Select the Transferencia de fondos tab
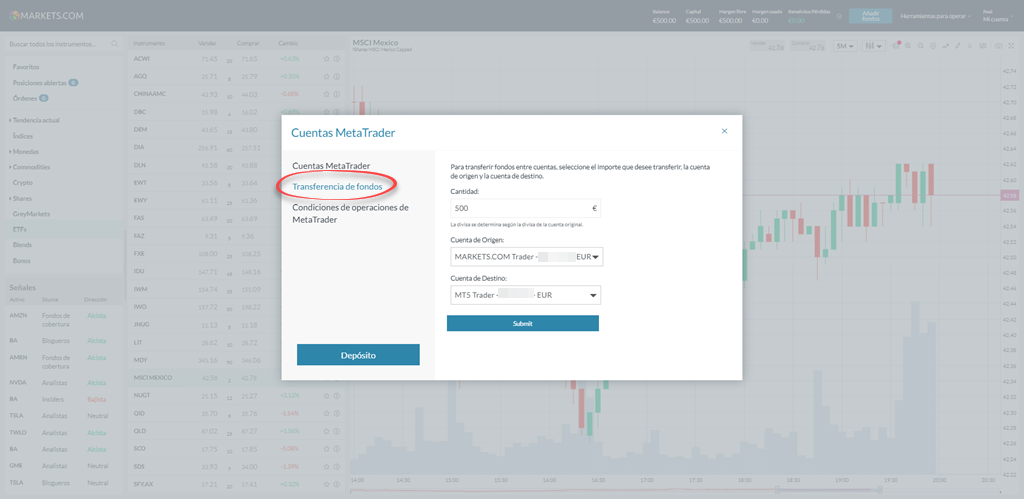Viewport: 1024px width, 500px height. coord(337,187)
